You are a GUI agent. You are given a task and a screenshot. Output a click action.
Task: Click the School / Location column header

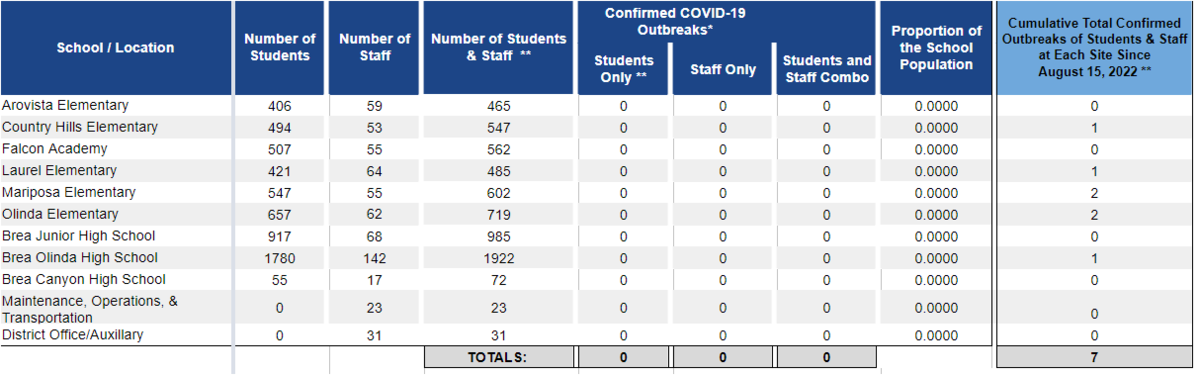point(116,48)
